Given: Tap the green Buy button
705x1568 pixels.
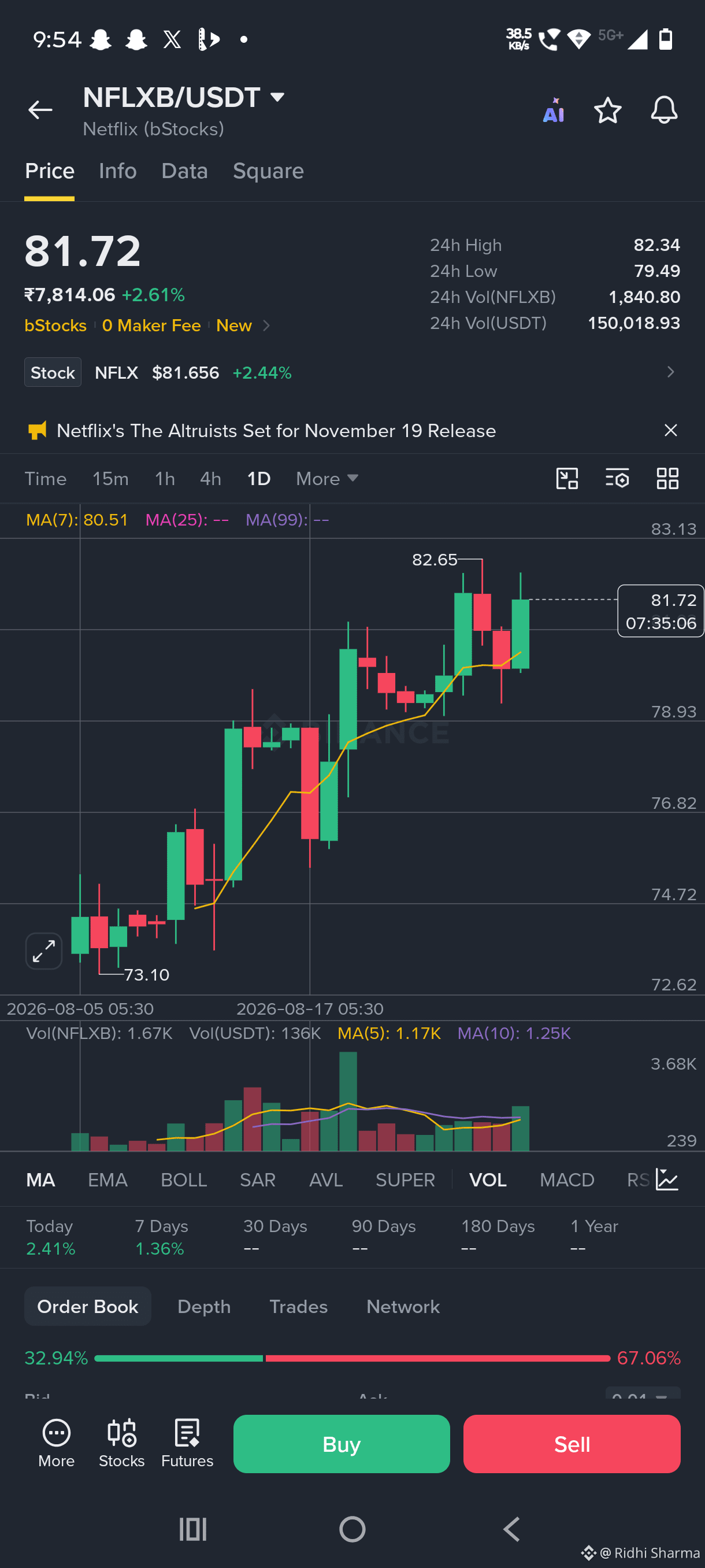Looking at the screenshot, I should 342,1444.
